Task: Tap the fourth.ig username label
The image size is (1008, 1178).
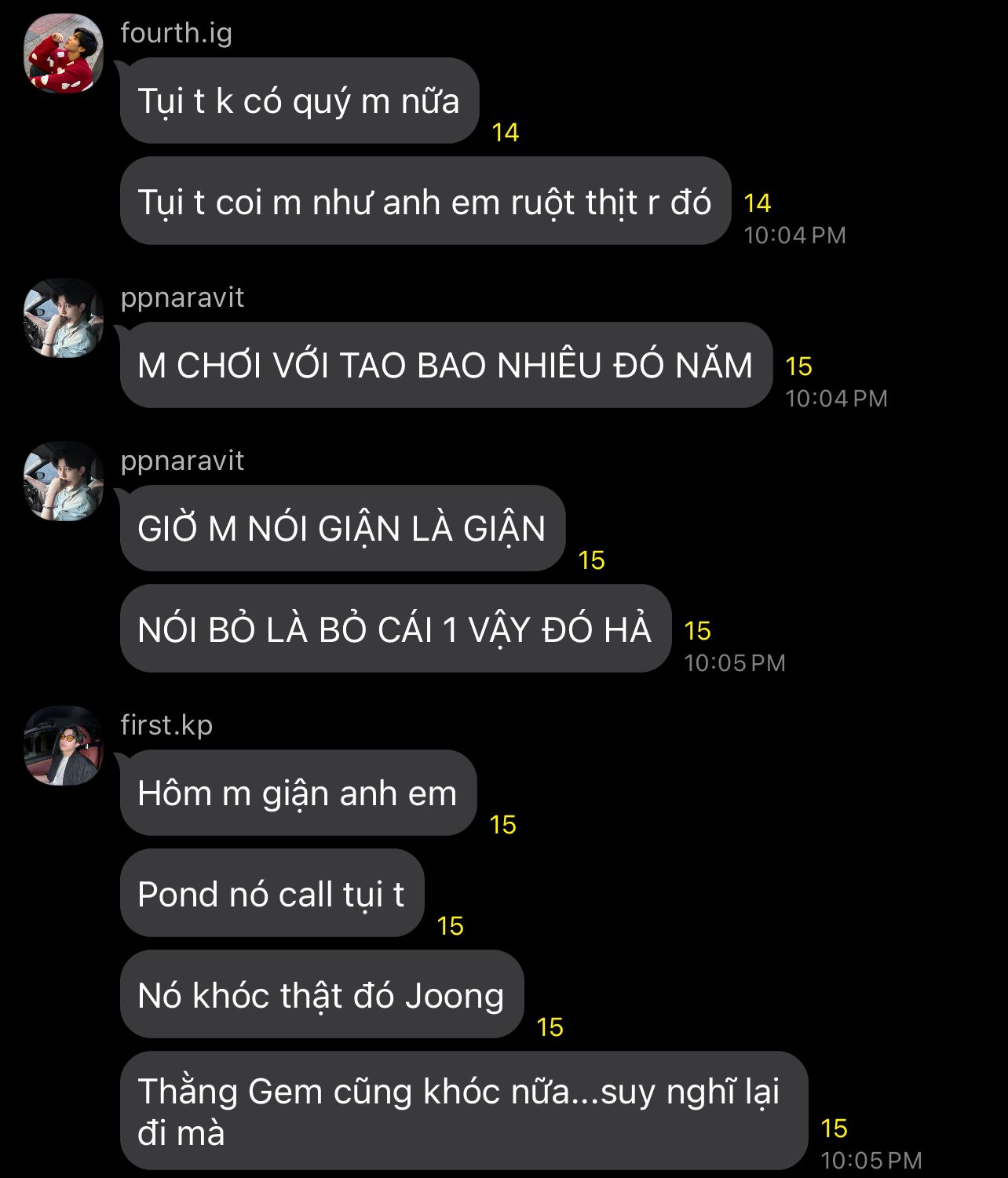Action: click(176, 33)
